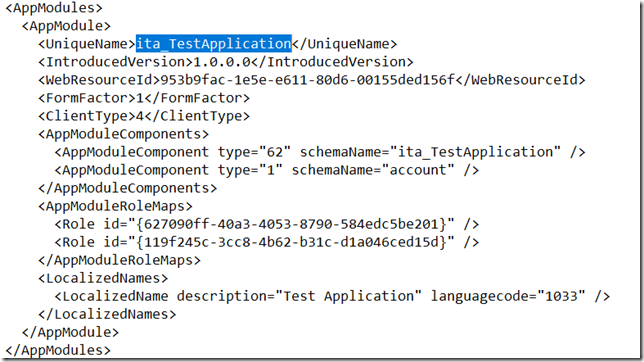Click the closing </AppModuleRoleMaps> tag
Screen dimensions: 644x362
pos(119,261)
